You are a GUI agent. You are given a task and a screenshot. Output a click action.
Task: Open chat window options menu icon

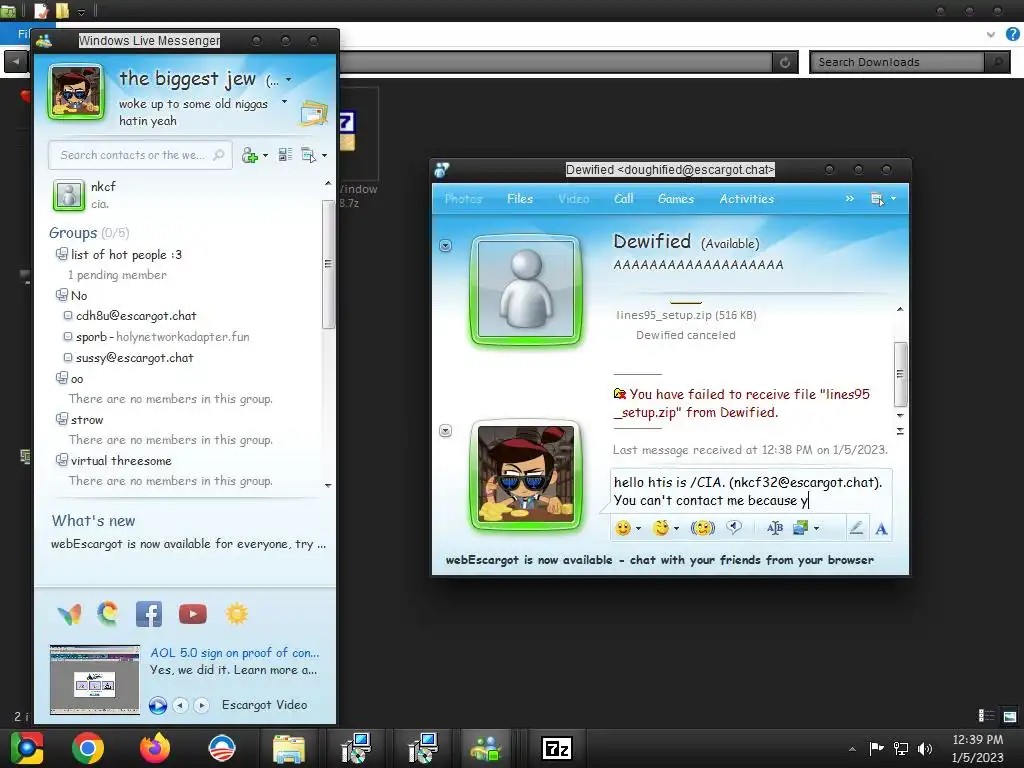pos(877,199)
